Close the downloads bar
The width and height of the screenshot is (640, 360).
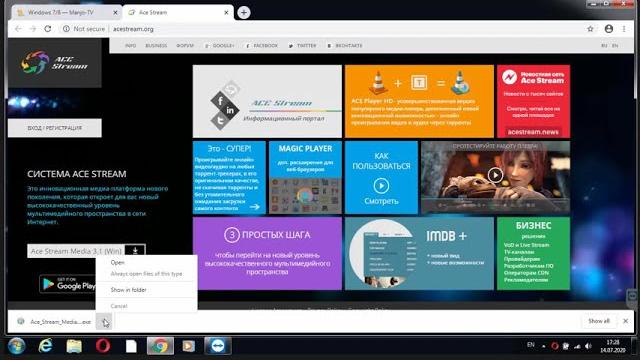coord(625,321)
